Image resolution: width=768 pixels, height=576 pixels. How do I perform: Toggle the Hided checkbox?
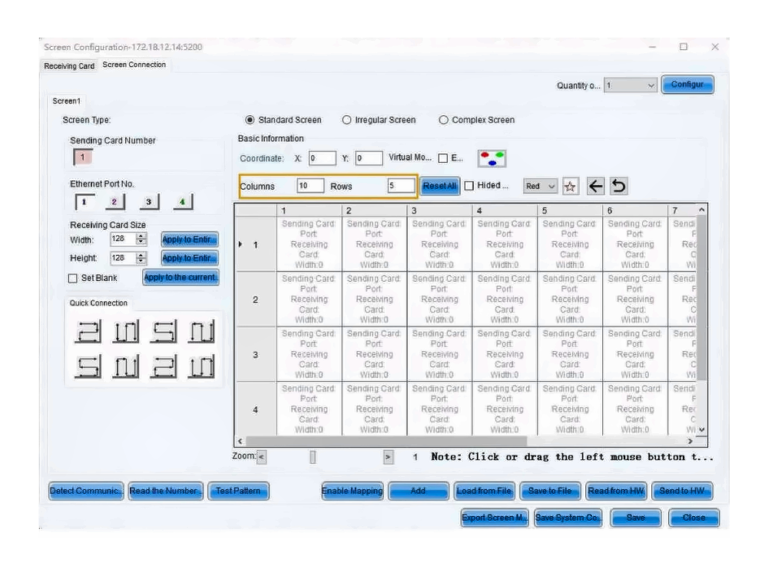pyautogui.click(x=469, y=186)
